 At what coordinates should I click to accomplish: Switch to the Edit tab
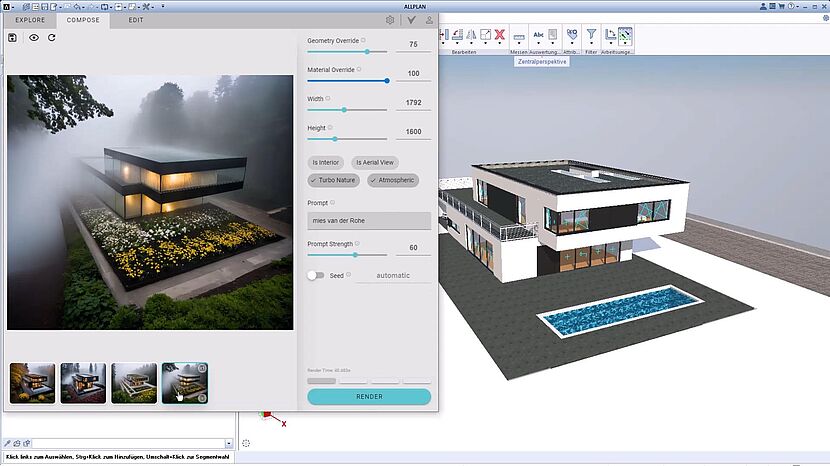click(x=136, y=19)
